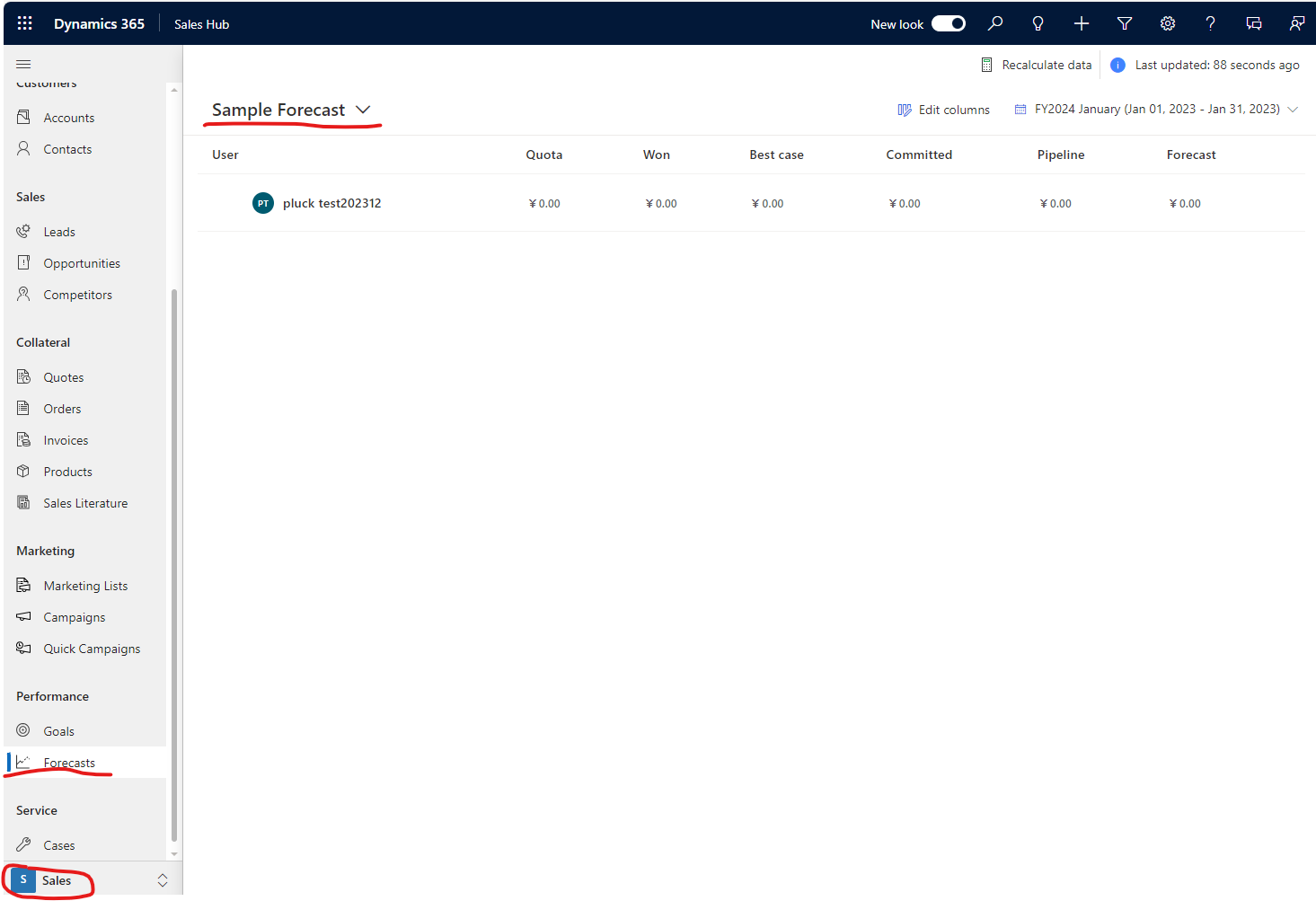
Task: Open the filter icon in top navigation
Action: point(1124,23)
